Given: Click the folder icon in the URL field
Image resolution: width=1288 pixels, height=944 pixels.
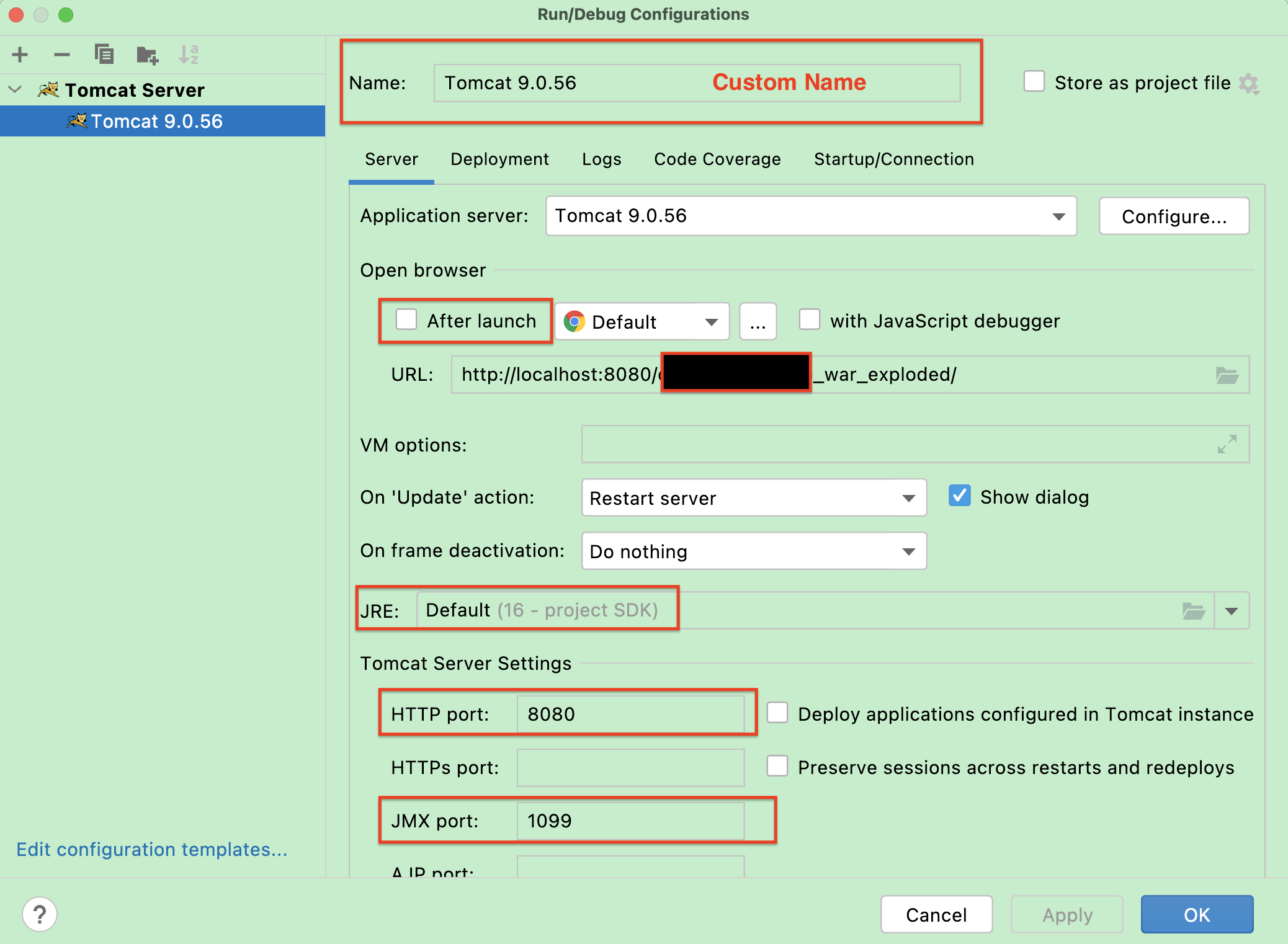Looking at the screenshot, I should coord(1227,375).
